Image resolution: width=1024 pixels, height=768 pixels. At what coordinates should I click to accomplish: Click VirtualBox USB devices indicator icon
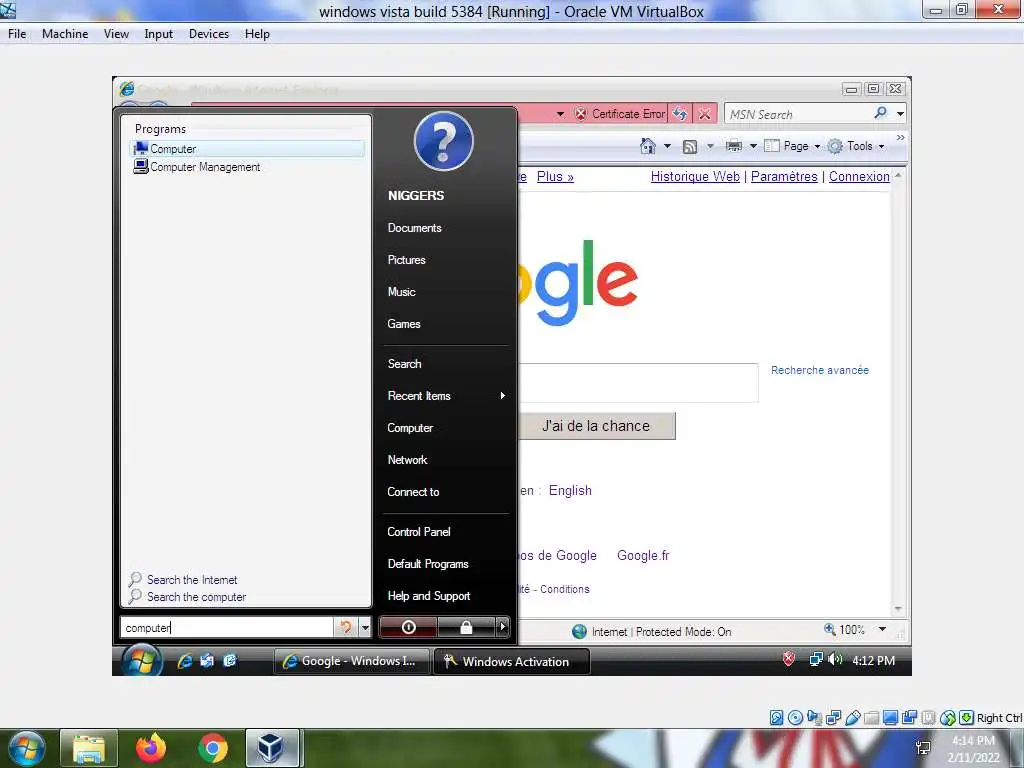[x=852, y=718]
